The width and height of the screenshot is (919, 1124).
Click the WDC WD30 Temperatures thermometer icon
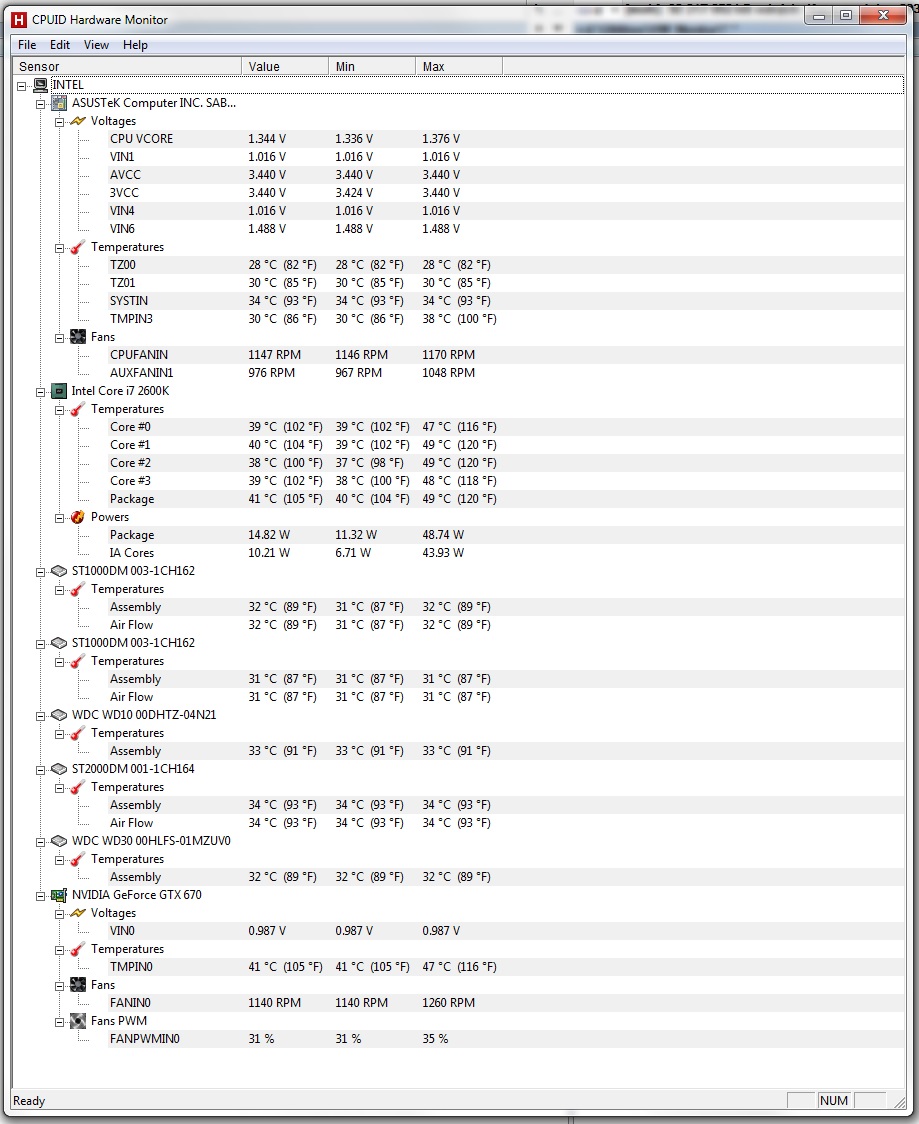coord(77,859)
